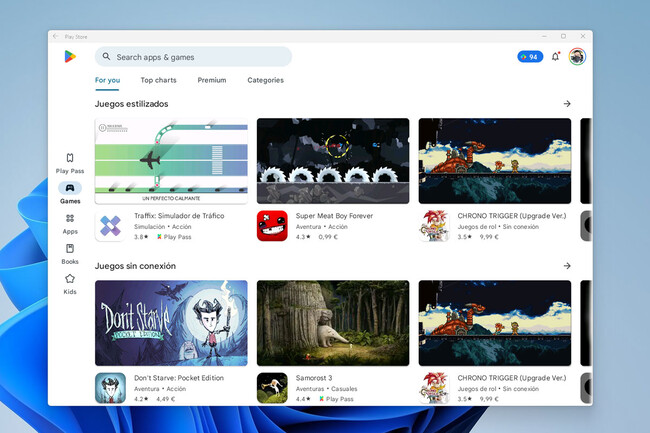Click the back arrow in title bar
Screen dimensions: 650x433
(56, 36)
